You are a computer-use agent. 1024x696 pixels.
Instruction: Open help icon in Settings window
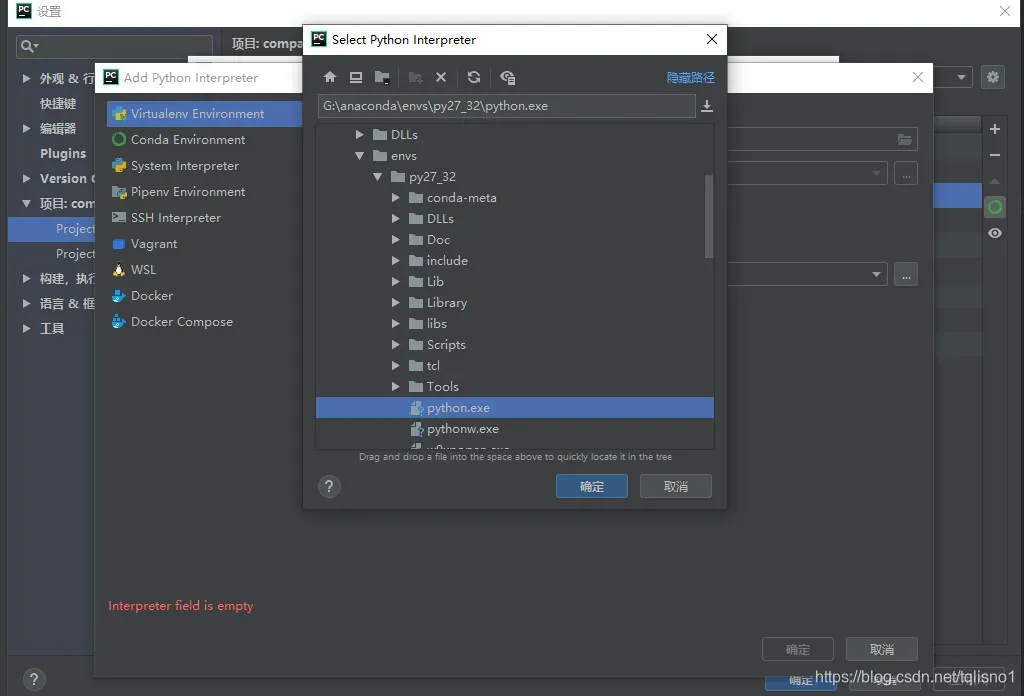pyautogui.click(x=34, y=680)
